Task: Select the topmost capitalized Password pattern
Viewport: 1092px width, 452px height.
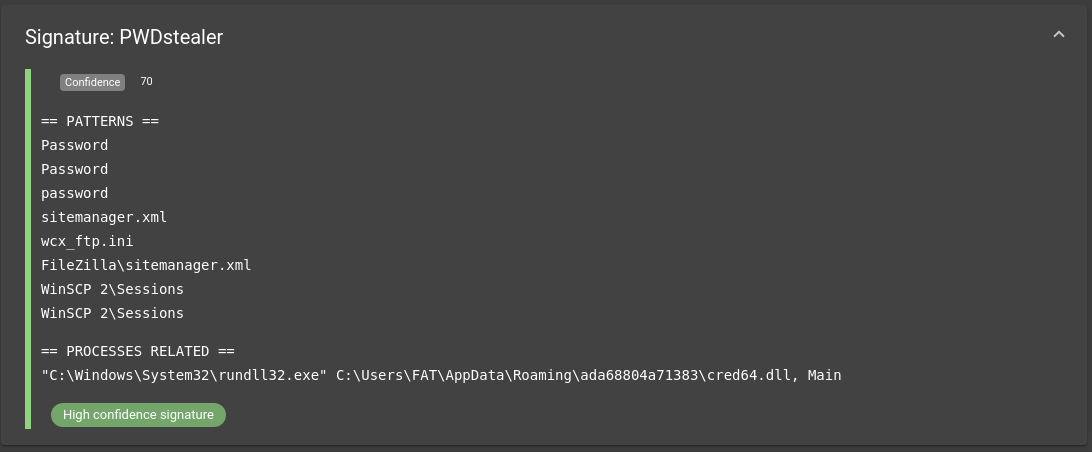Action: click(75, 145)
